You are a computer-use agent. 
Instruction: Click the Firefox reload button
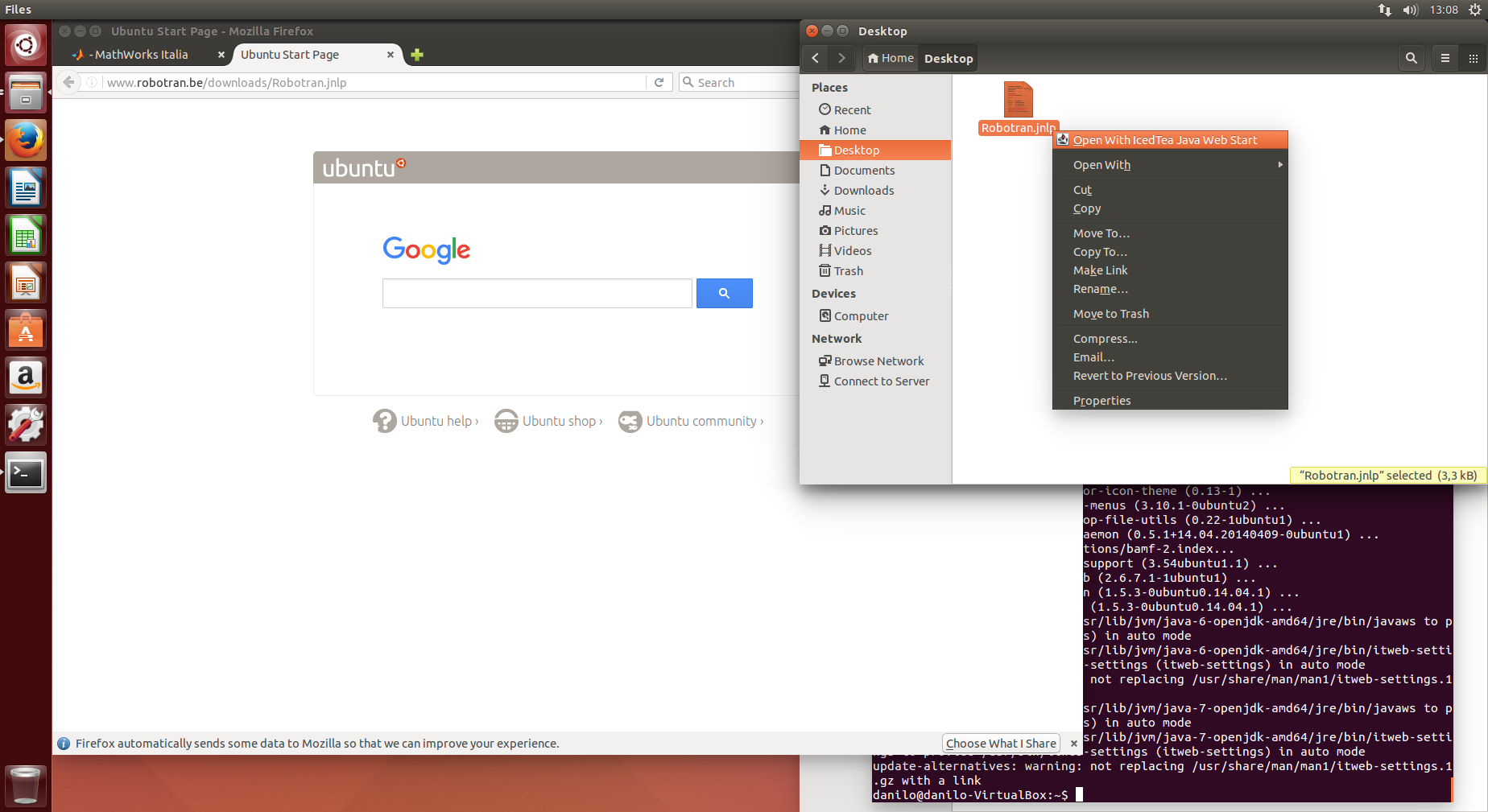[x=659, y=82]
